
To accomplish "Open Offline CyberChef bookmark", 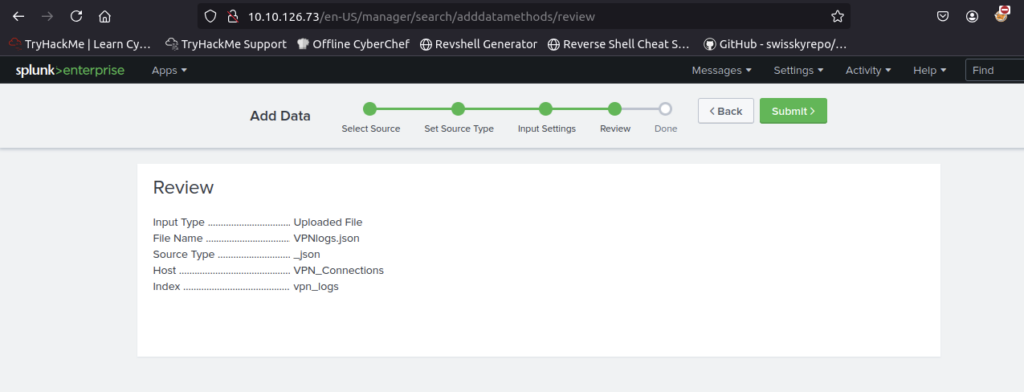I will point(353,44).
